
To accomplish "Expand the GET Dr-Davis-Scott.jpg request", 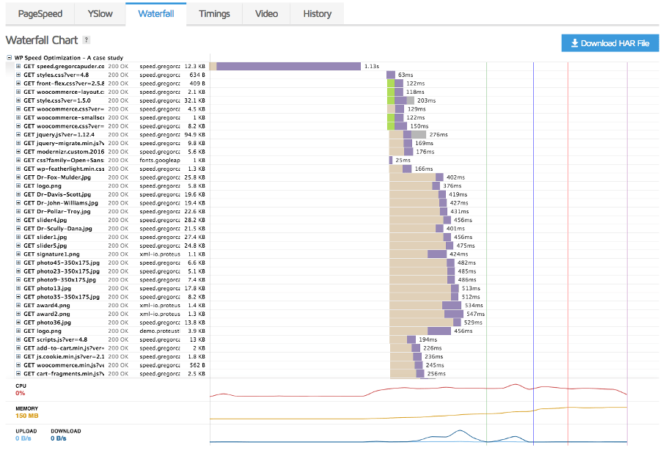I will click(x=18, y=195).
